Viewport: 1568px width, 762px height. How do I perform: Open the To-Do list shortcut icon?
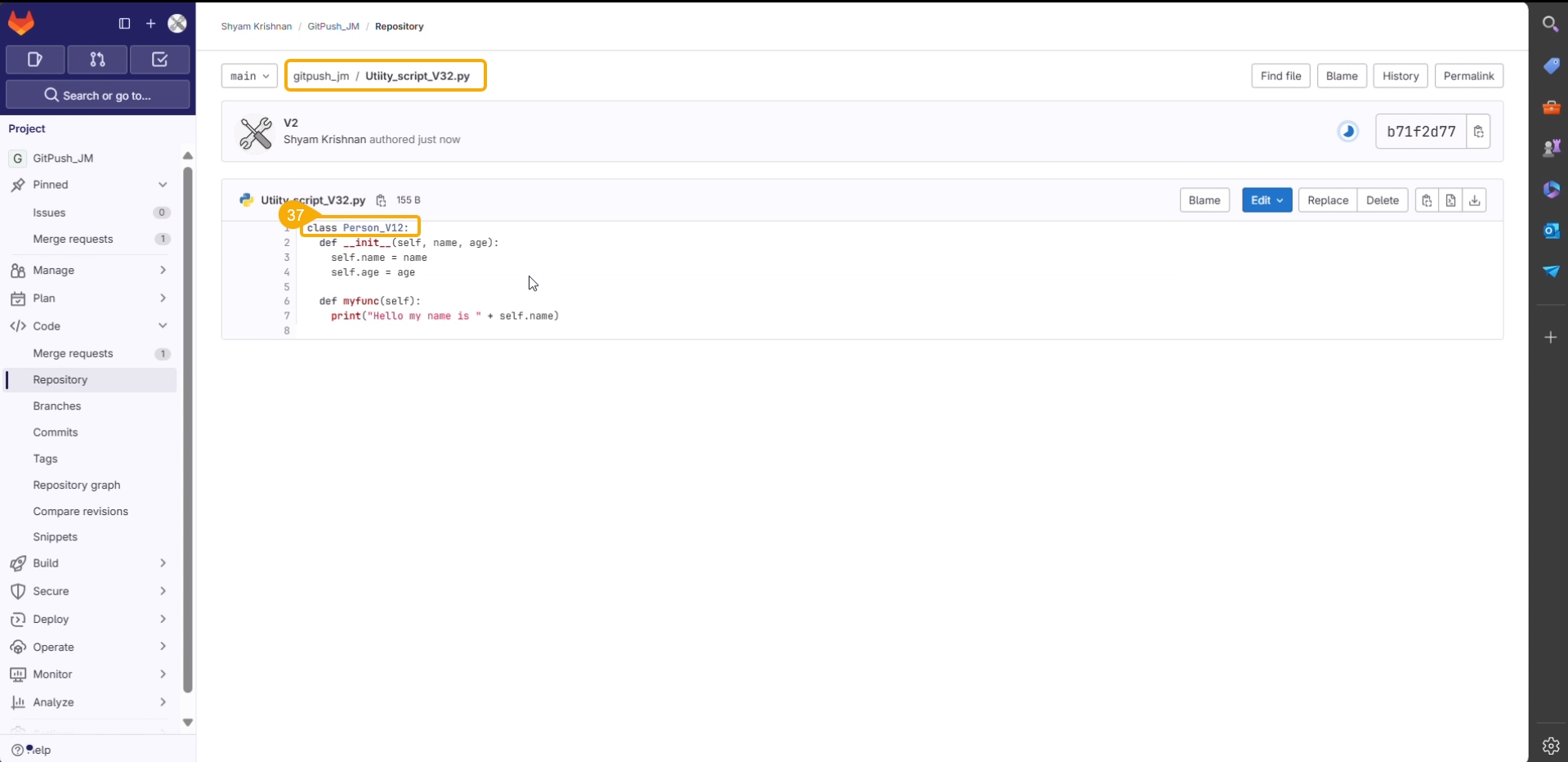click(x=160, y=60)
